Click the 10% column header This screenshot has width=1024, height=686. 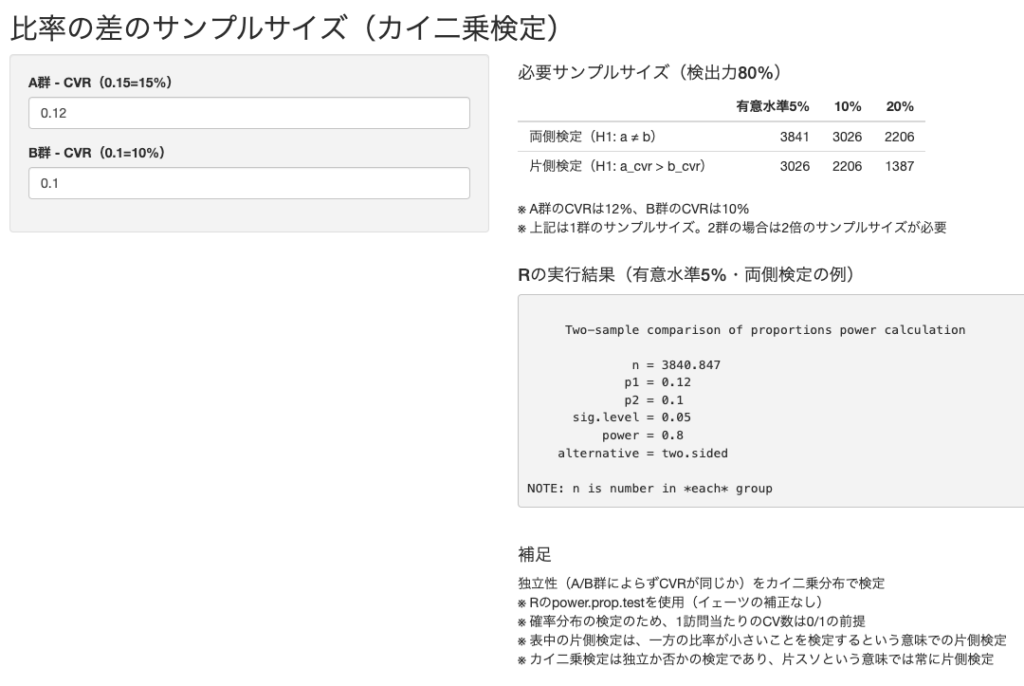pos(847,107)
